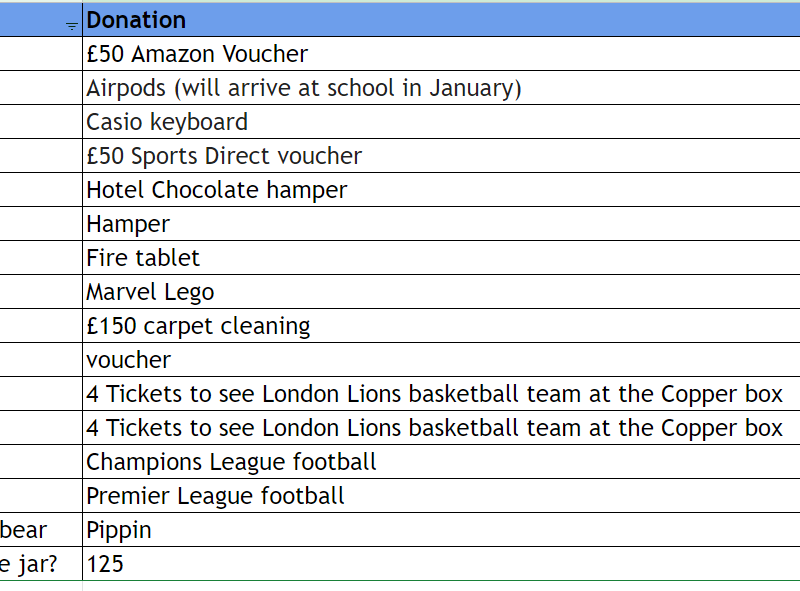Viewport: 800px width, 591px height.
Task: Select the second London Lions tickets cell
Action: pyautogui.click(x=440, y=428)
